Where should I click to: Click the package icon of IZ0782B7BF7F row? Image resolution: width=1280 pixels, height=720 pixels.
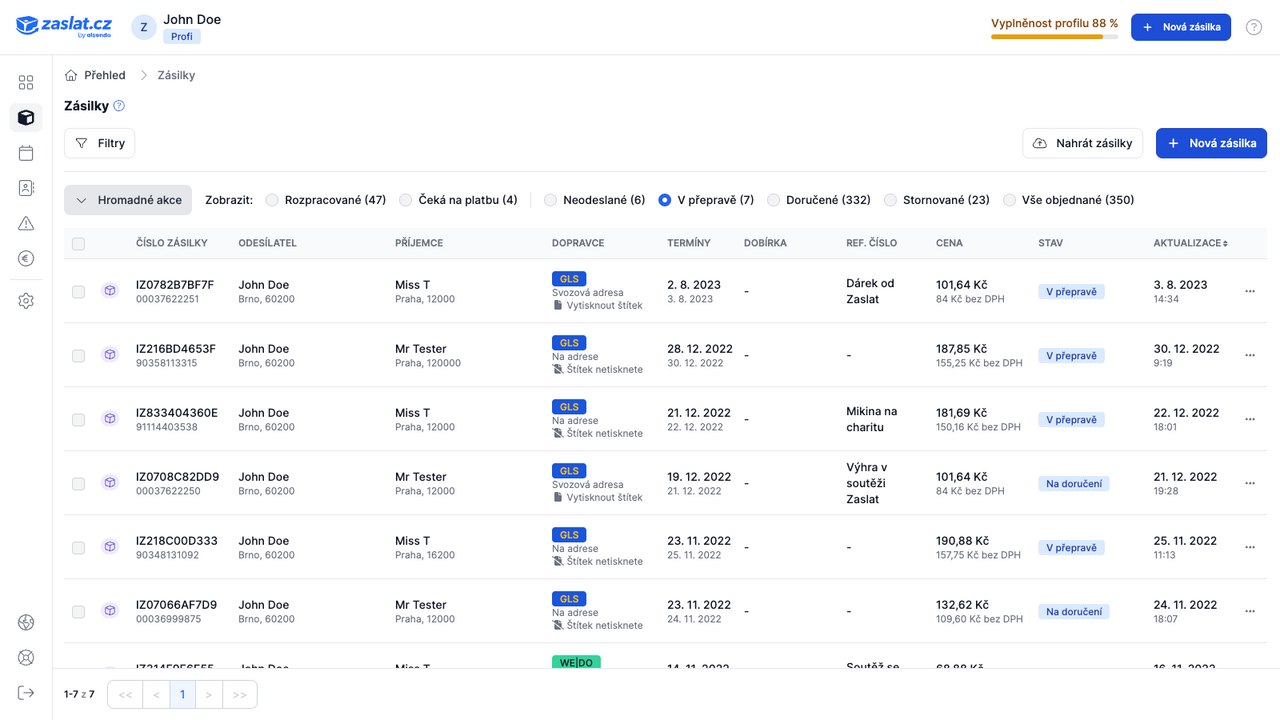(110, 291)
